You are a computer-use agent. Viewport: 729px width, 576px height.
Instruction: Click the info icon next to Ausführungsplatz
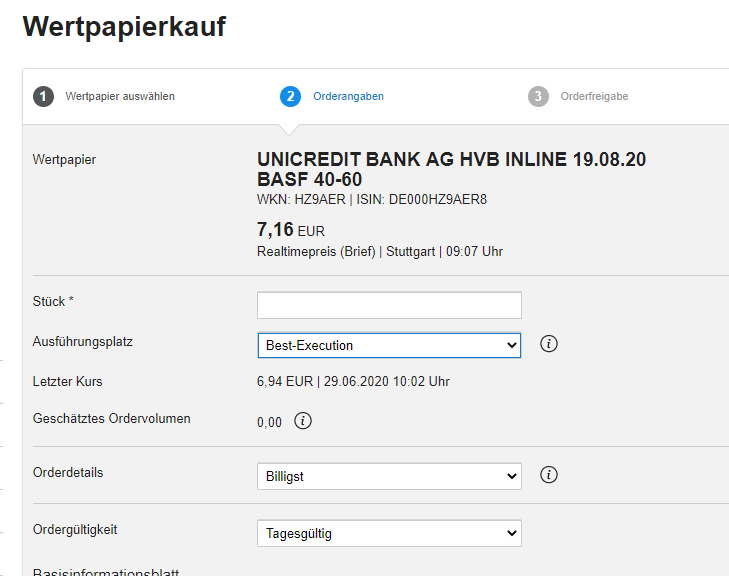[x=549, y=344]
